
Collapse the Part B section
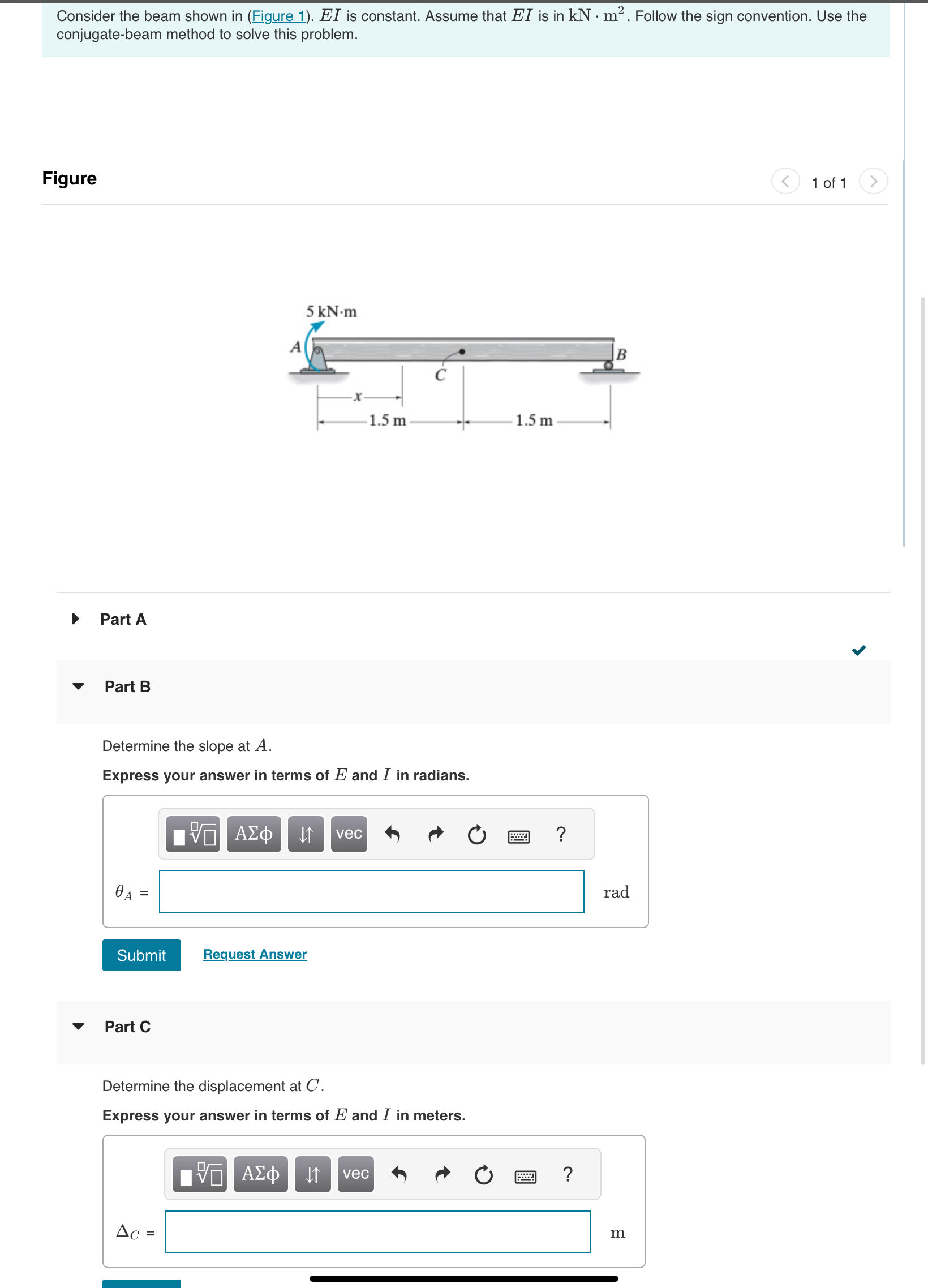point(79,686)
